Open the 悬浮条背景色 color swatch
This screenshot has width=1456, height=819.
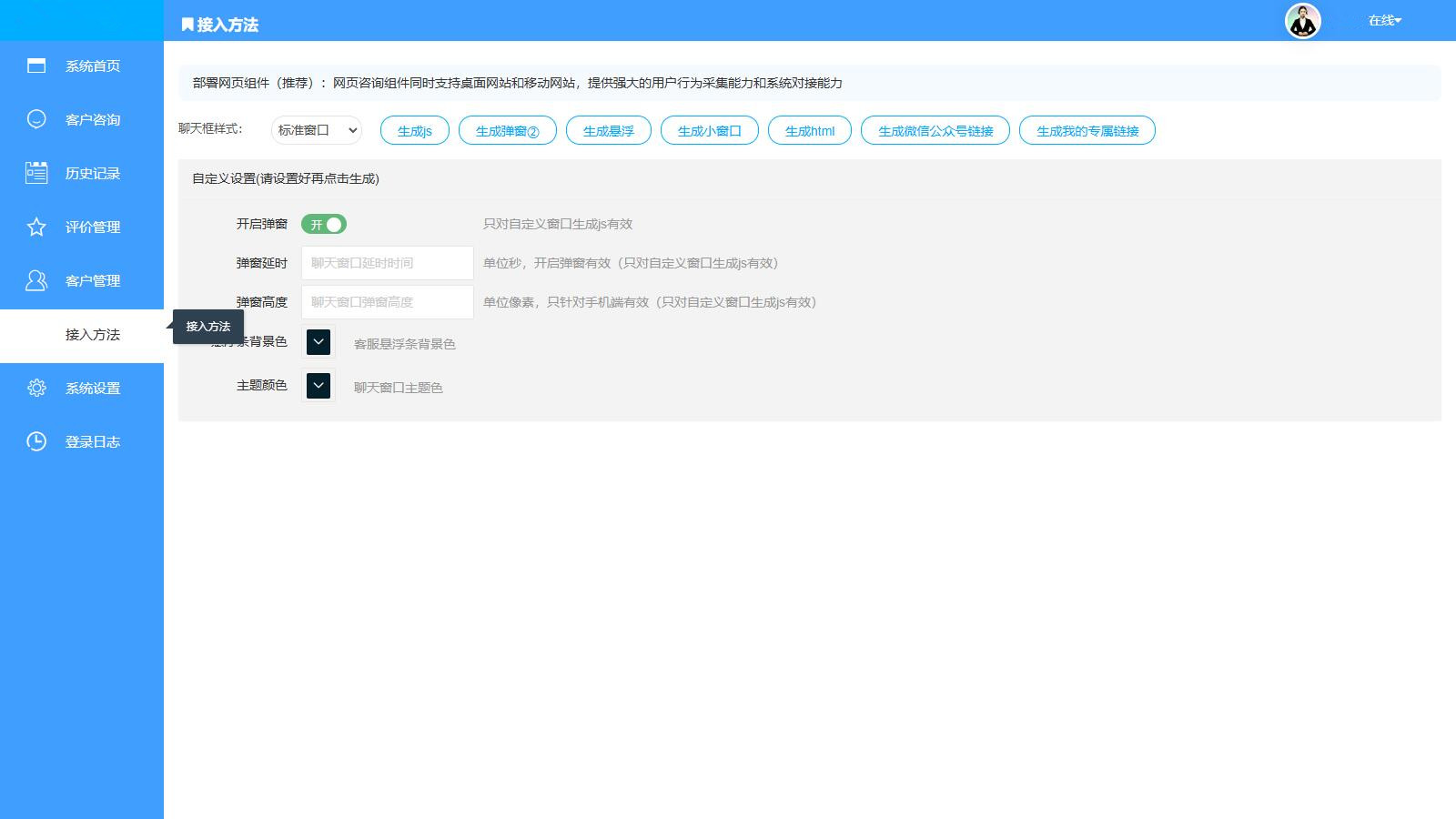(x=318, y=342)
